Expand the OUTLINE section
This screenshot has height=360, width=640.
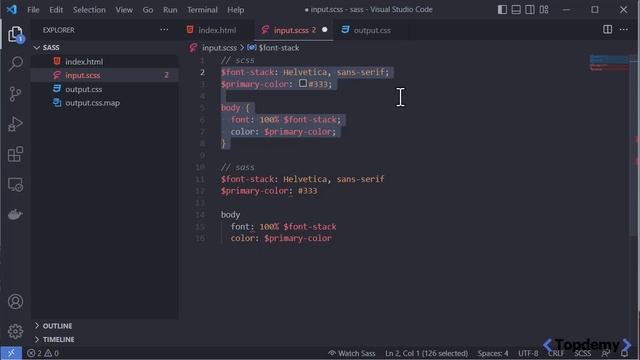tap(104, 326)
